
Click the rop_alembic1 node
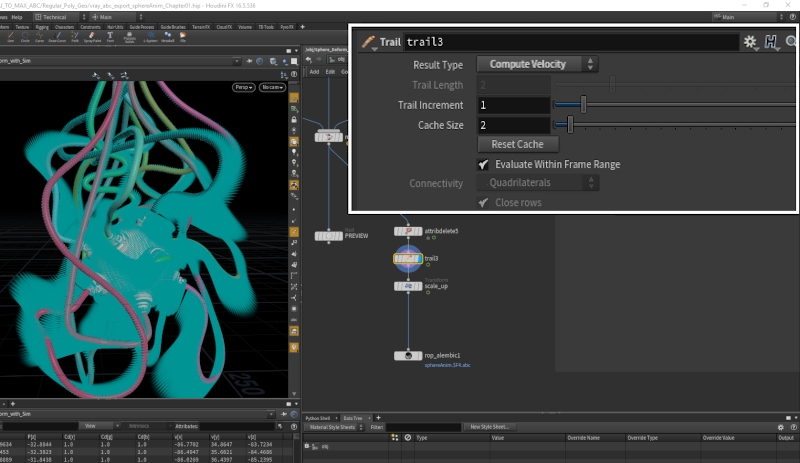(x=407, y=355)
